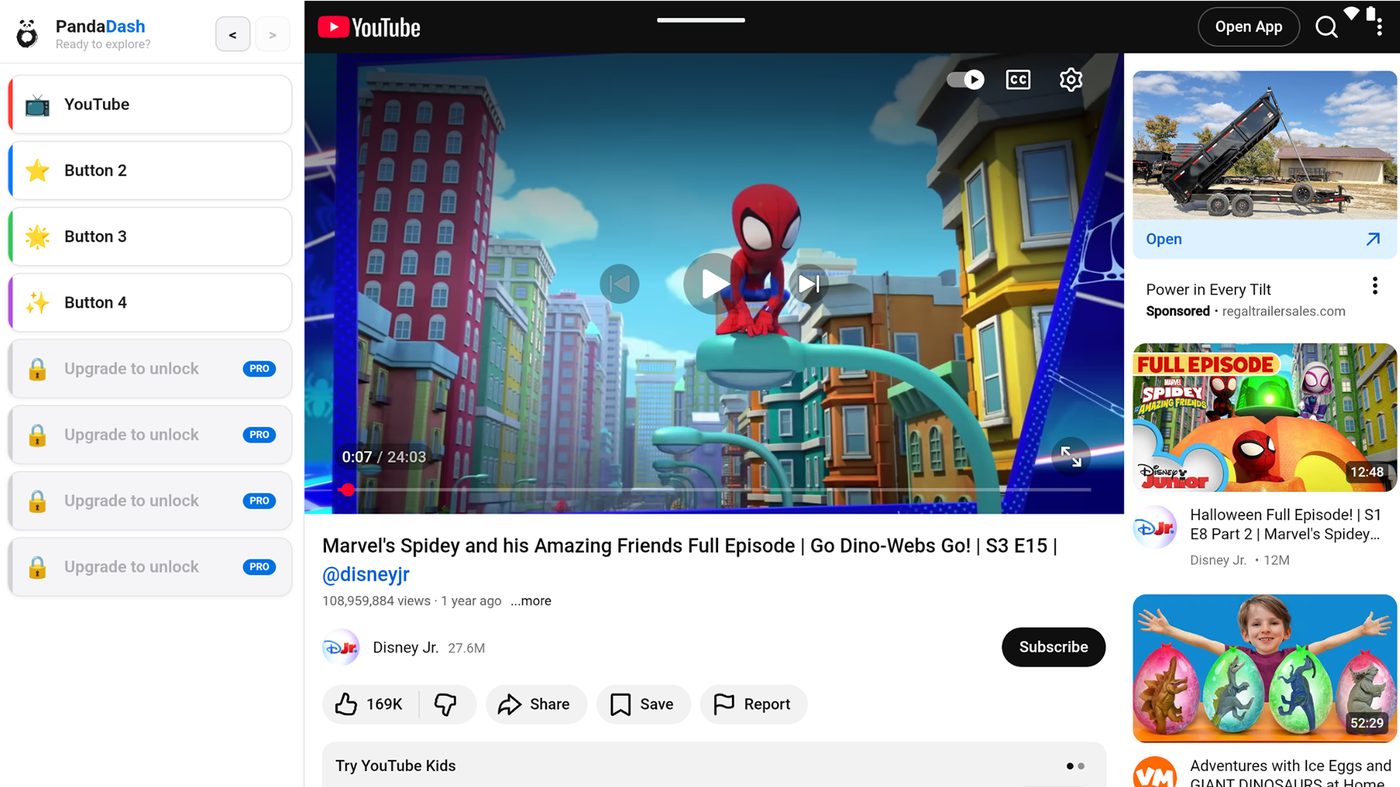Click the Share button
1400x787 pixels.
click(535, 704)
